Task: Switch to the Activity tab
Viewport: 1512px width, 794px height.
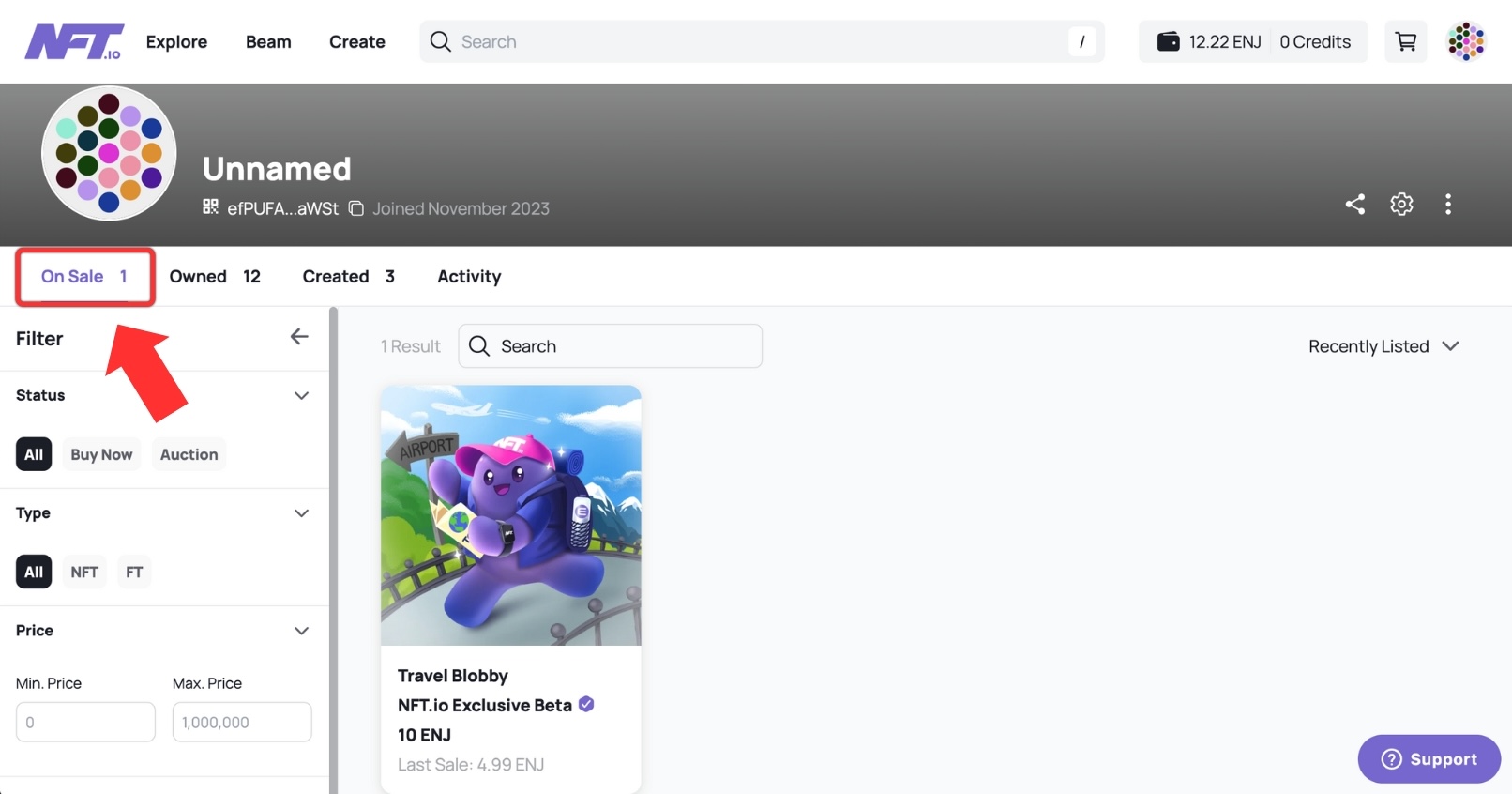Action: click(x=469, y=276)
